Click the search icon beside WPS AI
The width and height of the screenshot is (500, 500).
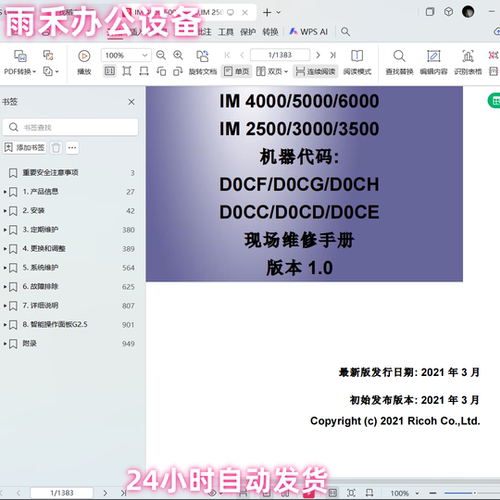(345, 32)
